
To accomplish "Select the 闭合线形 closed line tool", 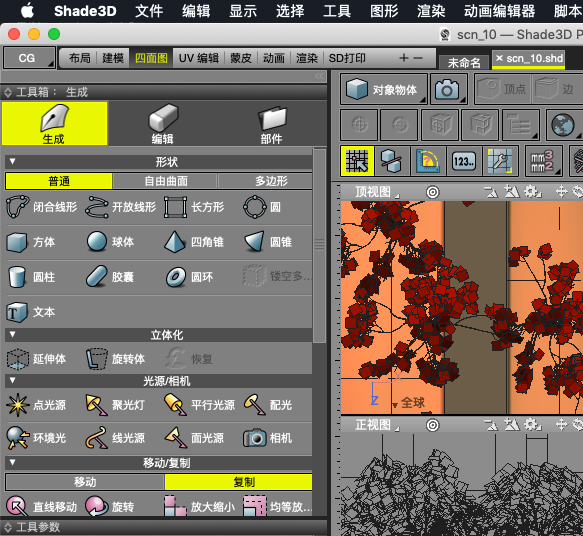I will [42, 207].
